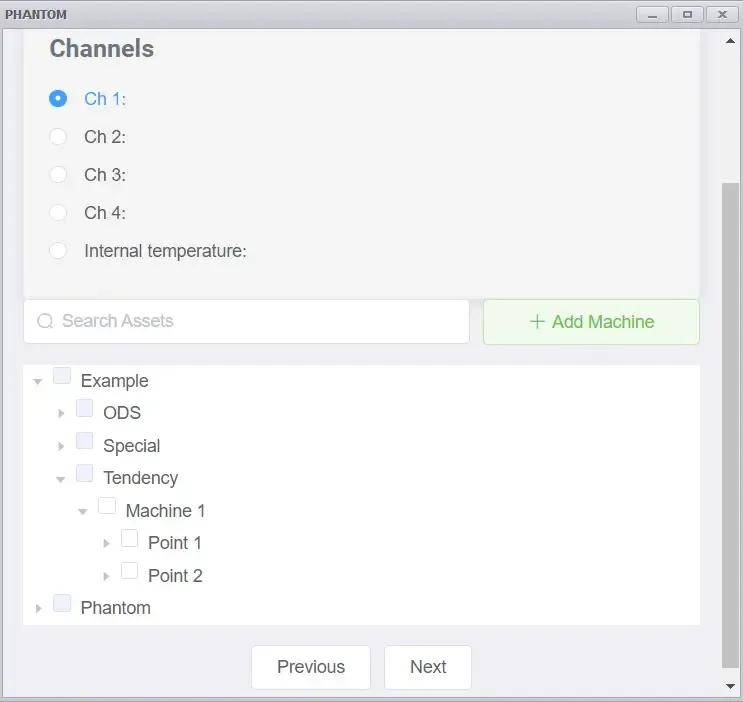The width and height of the screenshot is (743, 702).
Task: Tick the Machine 1 checkbox
Action: coord(107,506)
